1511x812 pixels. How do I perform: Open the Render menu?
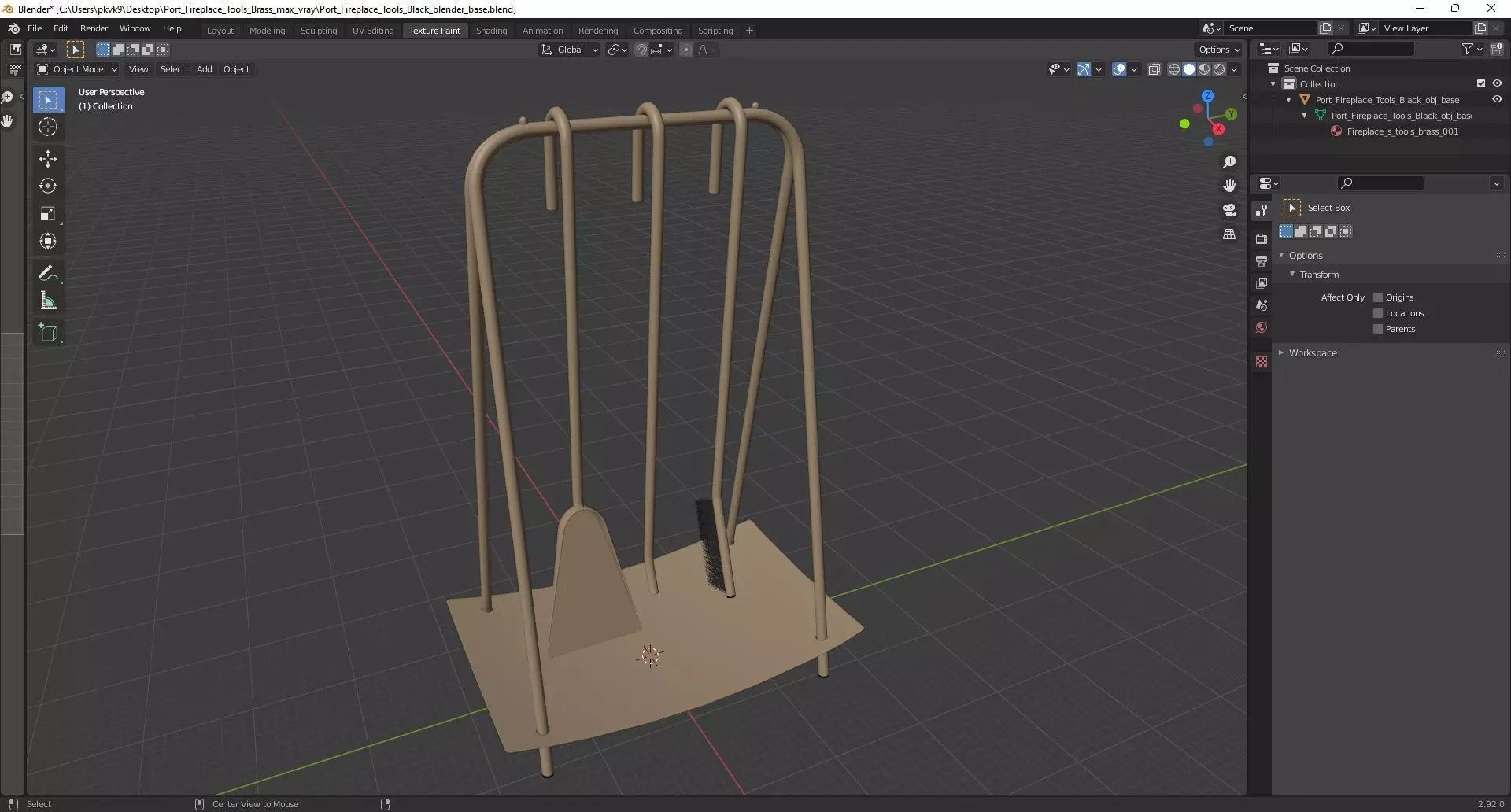pyautogui.click(x=94, y=28)
